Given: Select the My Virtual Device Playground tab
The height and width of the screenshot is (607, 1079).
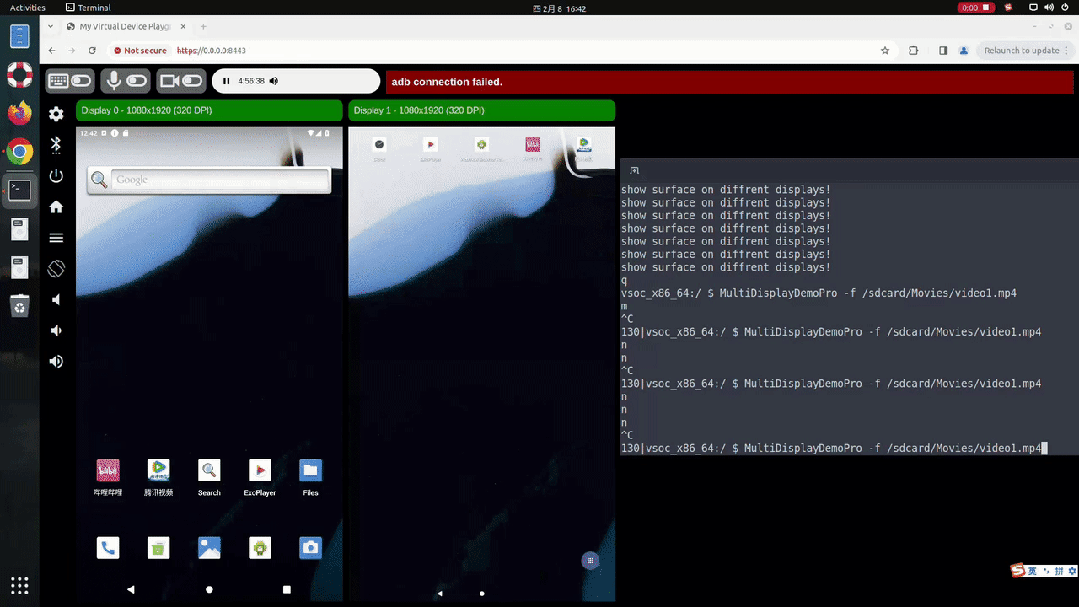Looking at the screenshot, I should pyautogui.click(x=125, y=27).
